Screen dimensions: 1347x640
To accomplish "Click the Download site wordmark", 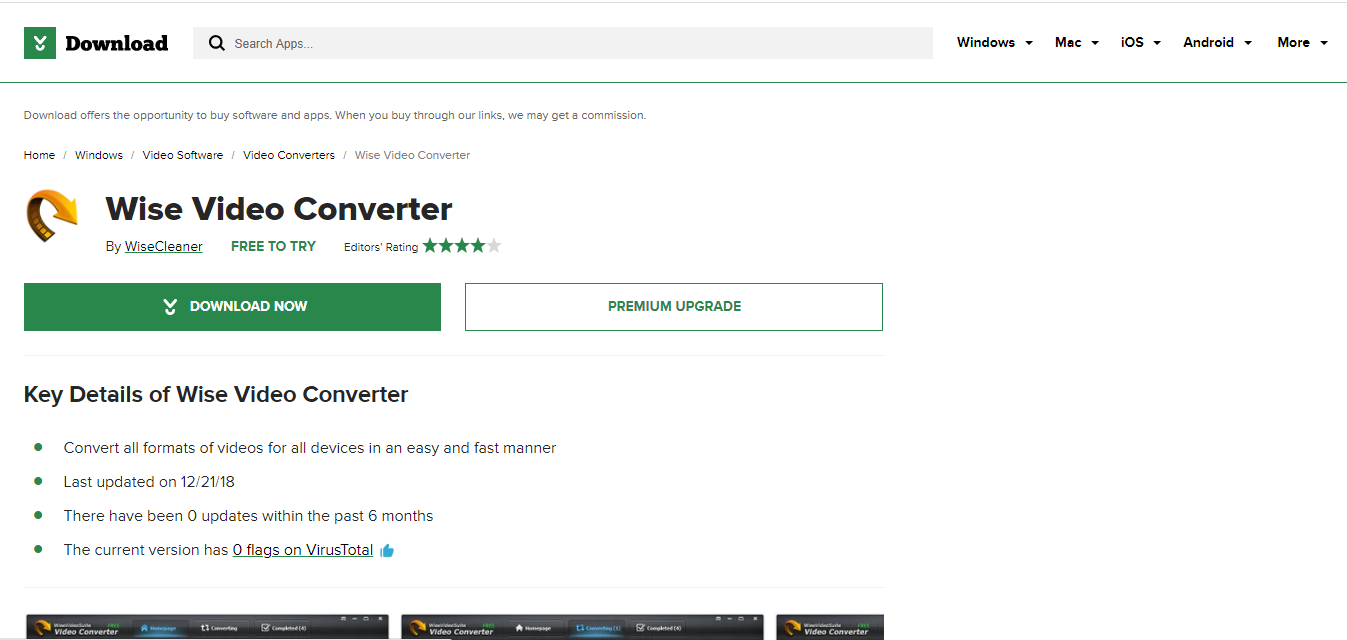I will (x=116, y=43).
